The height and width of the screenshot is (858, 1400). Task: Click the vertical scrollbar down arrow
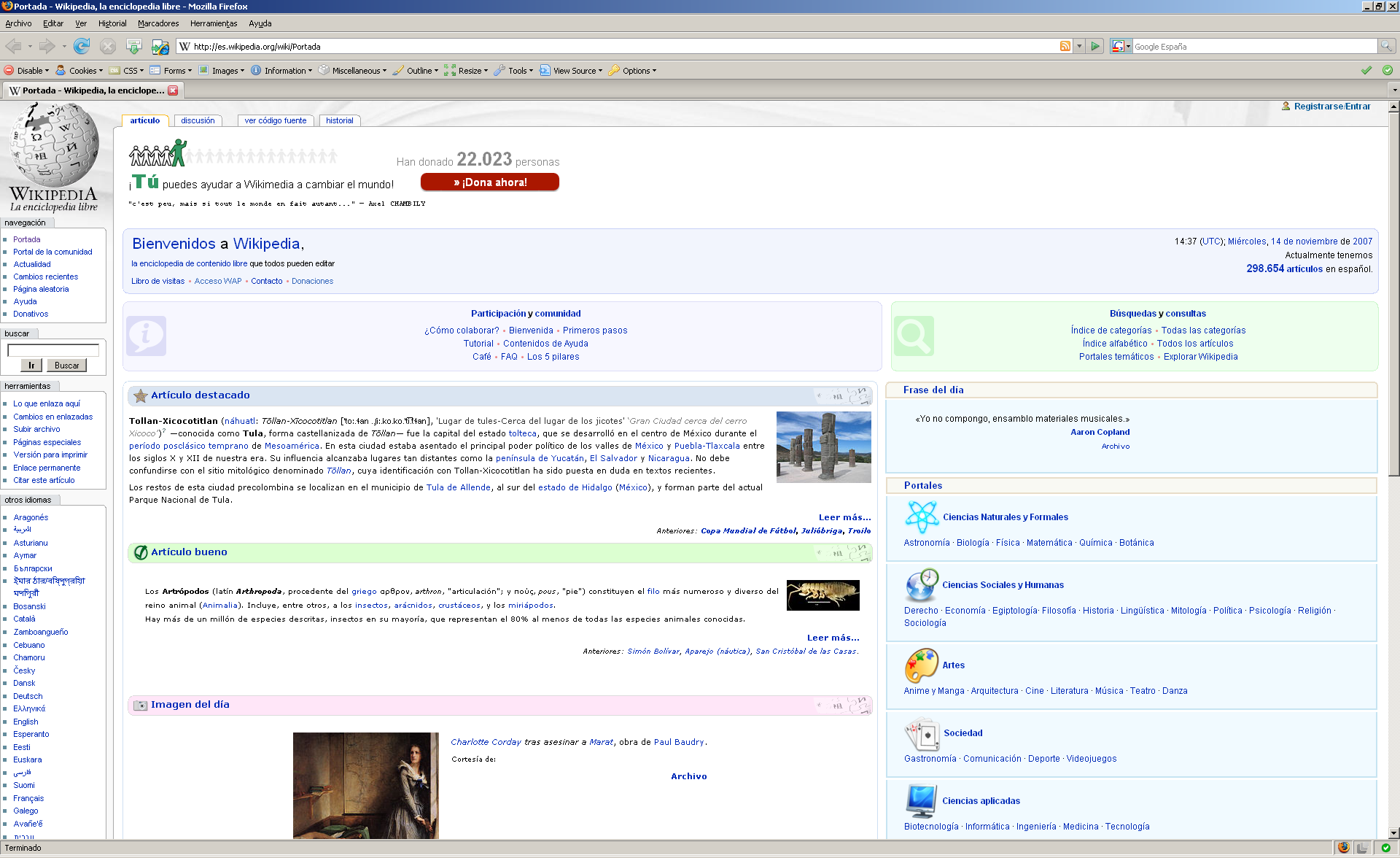pyautogui.click(x=1393, y=832)
